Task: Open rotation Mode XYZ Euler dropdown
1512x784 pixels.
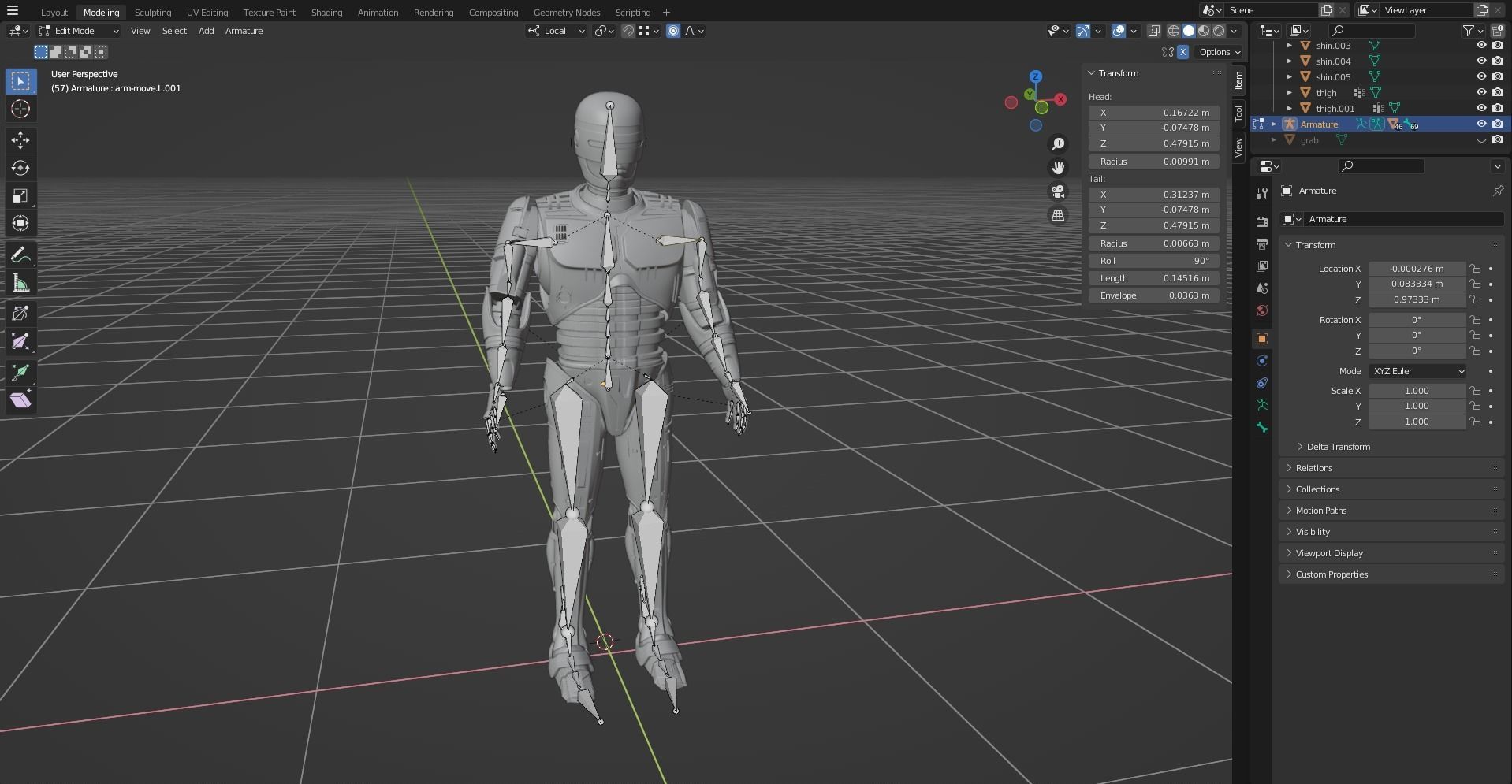Action: point(1417,371)
